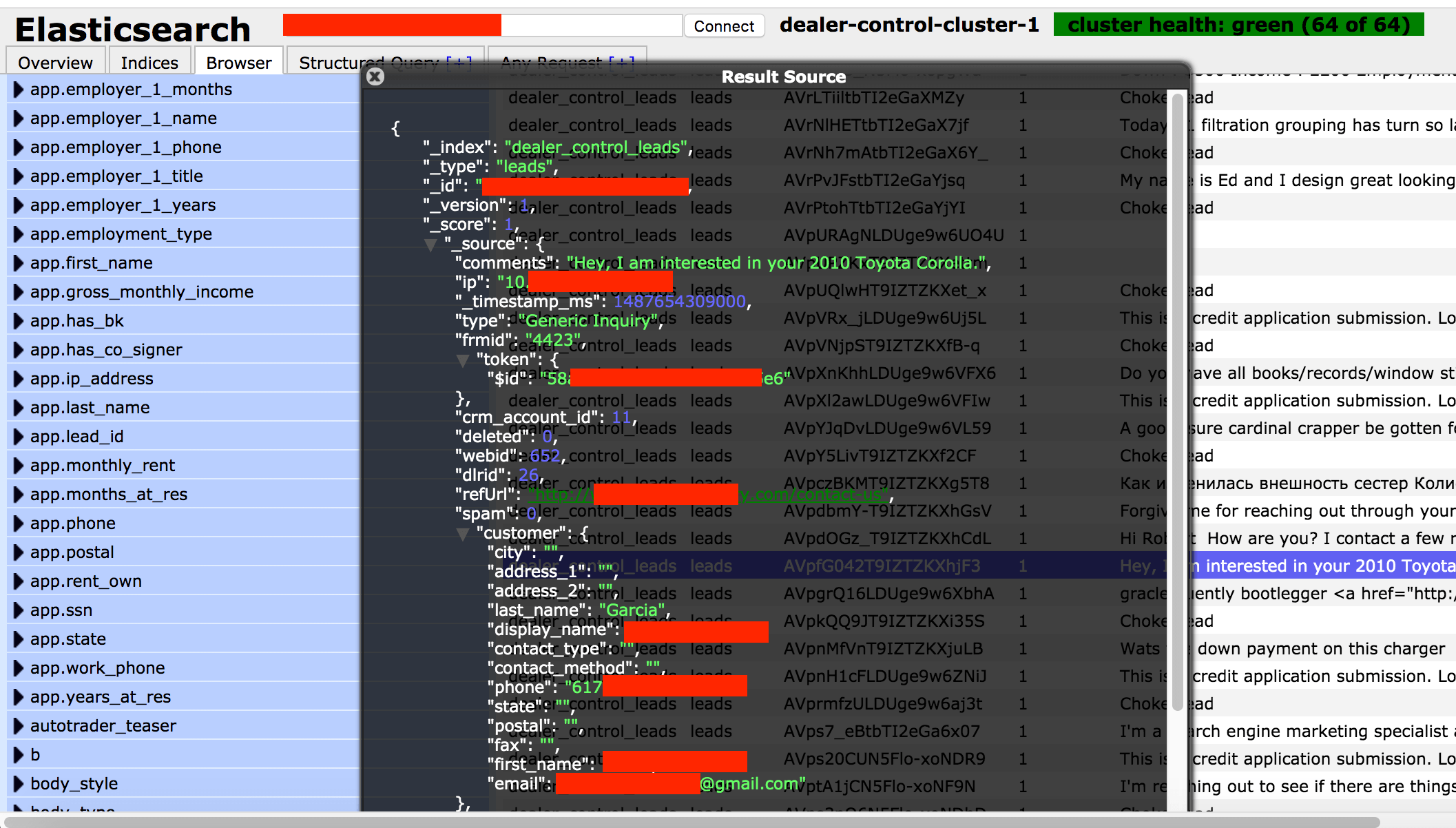This screenshot has width=1456, height=828.
Task: Collapse the "customer" JSON node
Action: 463,534
